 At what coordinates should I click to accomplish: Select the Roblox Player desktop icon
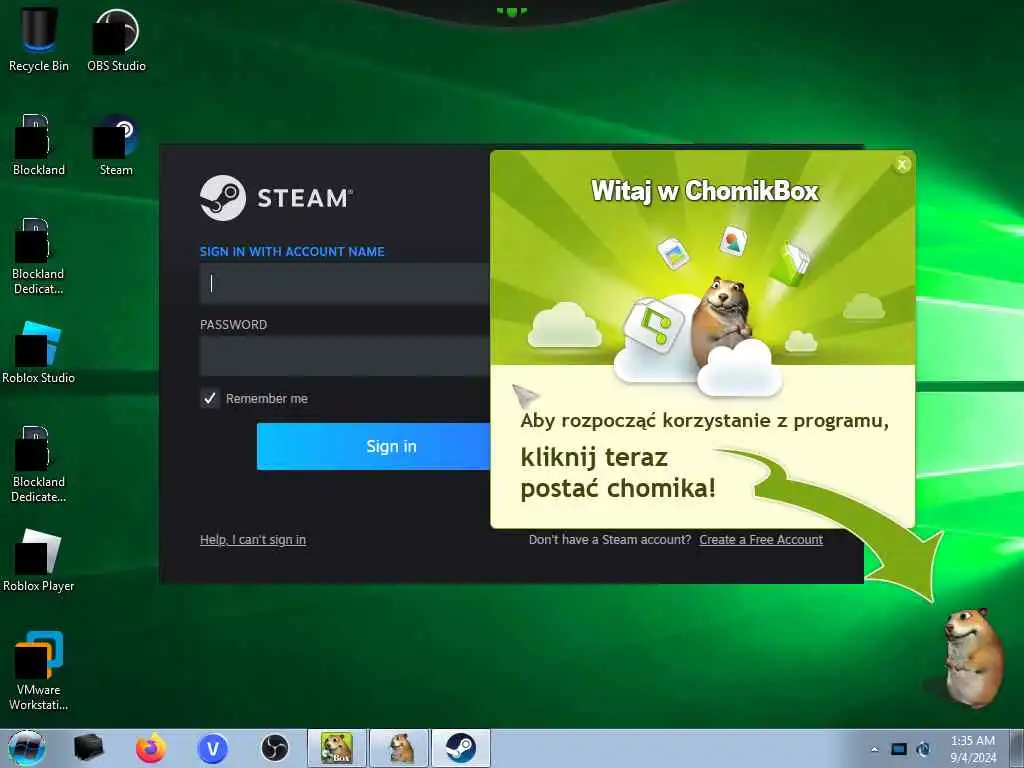pos(39,560)
